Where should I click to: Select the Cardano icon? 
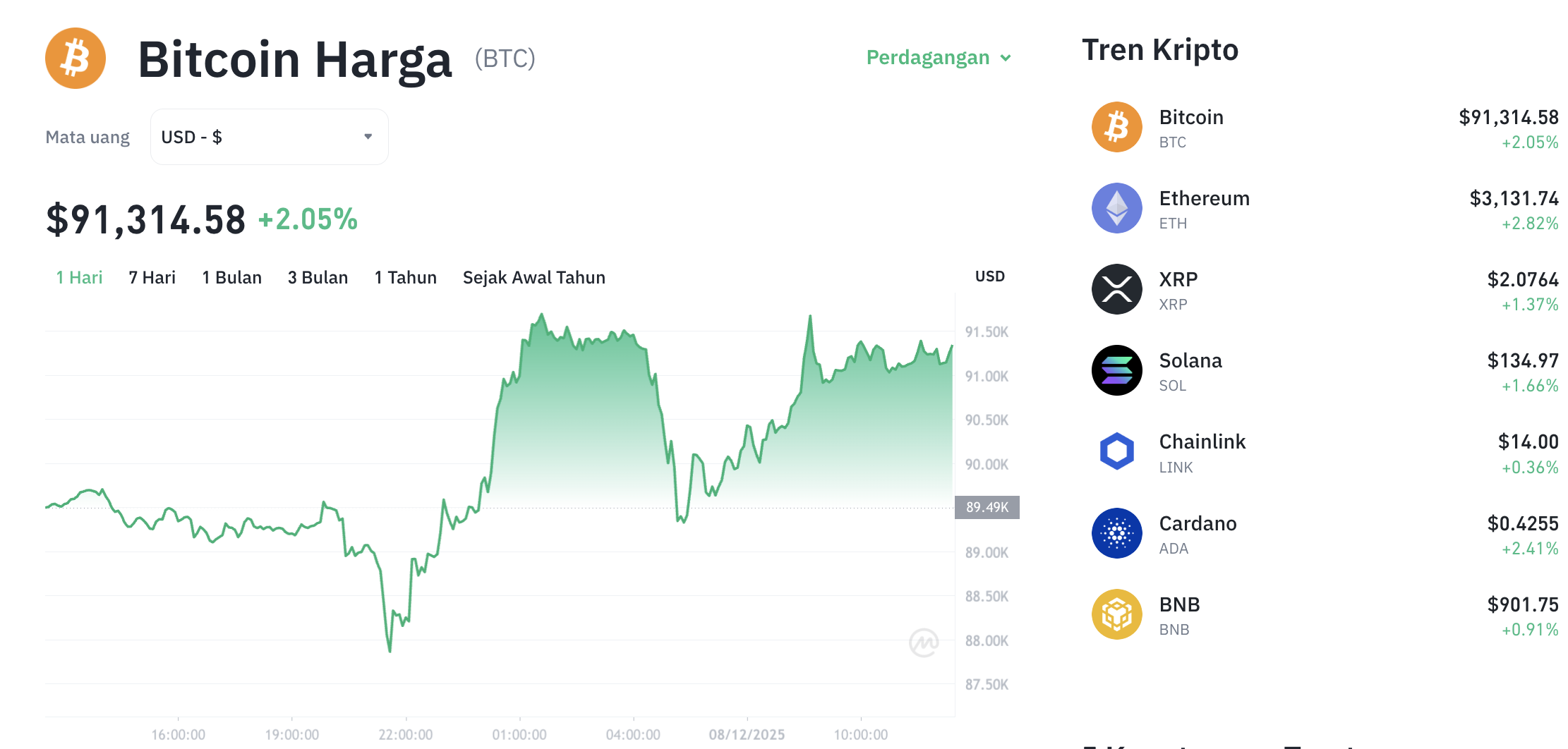click(x=1116, y=533)
